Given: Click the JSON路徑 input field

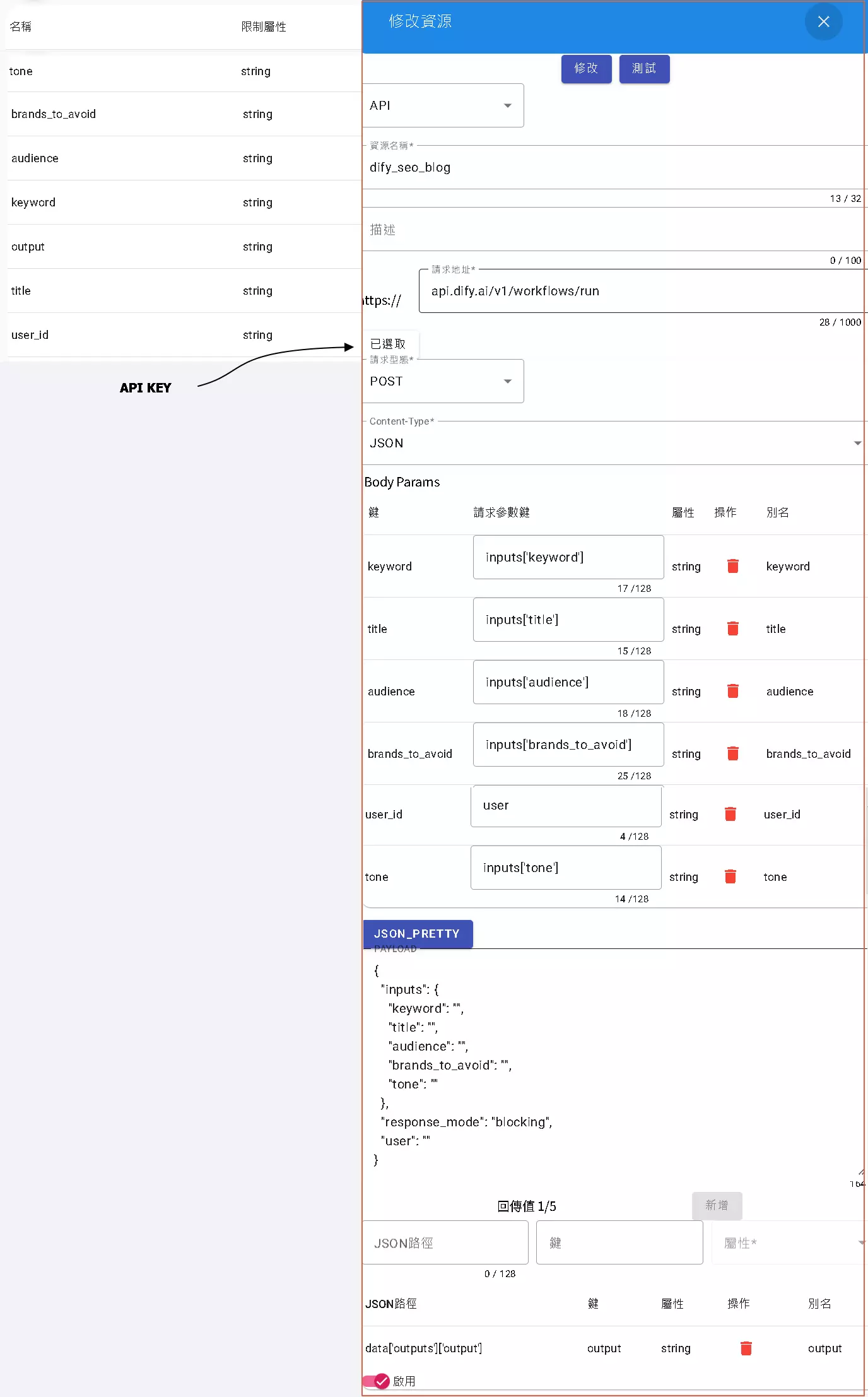Looking at the screenshot, I should point(445,1243).
